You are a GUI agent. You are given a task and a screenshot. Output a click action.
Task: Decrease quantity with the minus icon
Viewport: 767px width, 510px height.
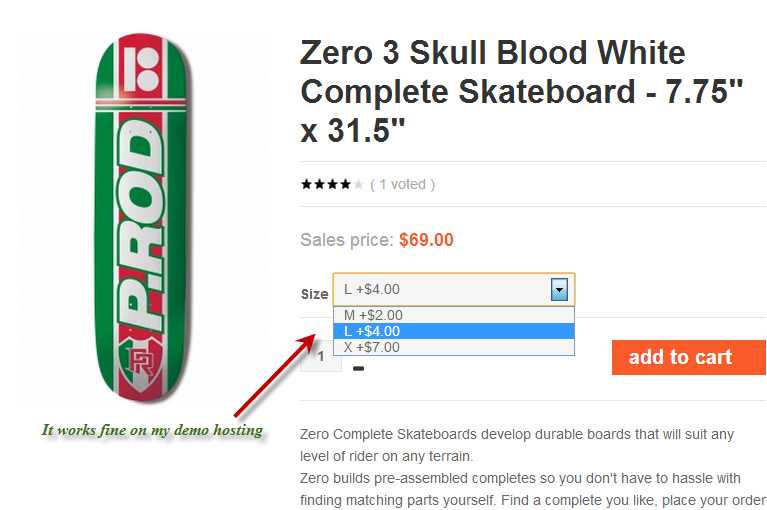359,368
